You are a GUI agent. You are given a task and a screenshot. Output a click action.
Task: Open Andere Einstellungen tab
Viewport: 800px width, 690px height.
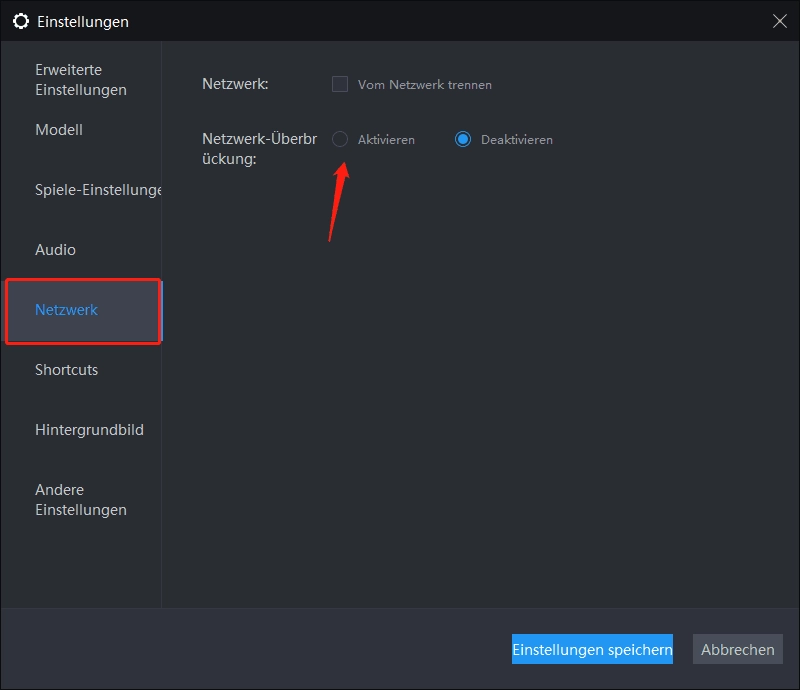pos(81,500)
